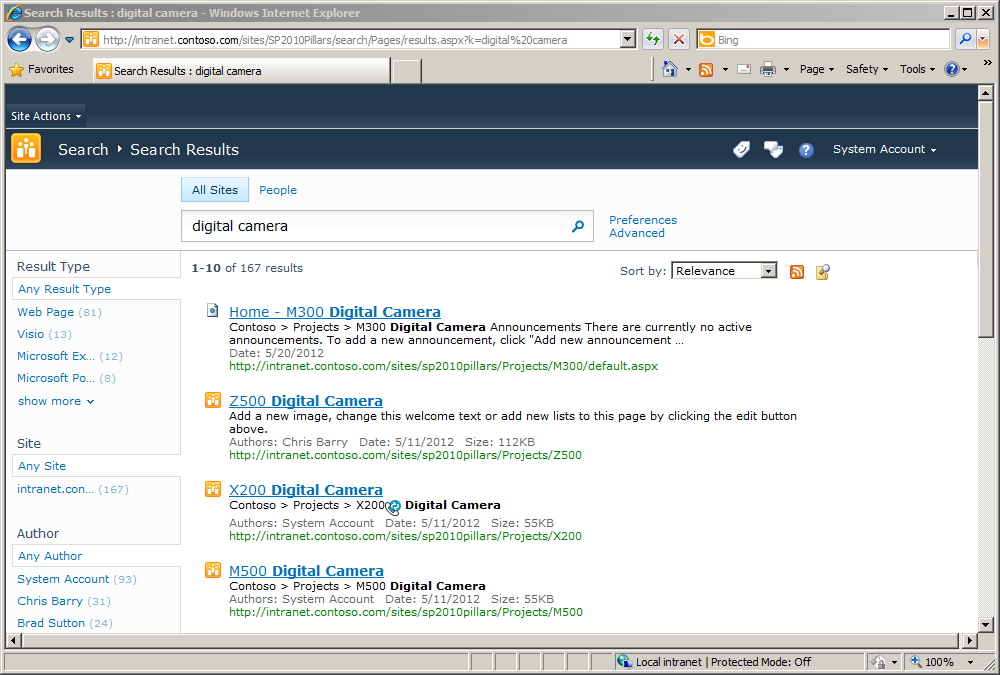Click the page icon beside Home - M300 result
Screen dimensions: 1000x675
(x=212, y=311)
